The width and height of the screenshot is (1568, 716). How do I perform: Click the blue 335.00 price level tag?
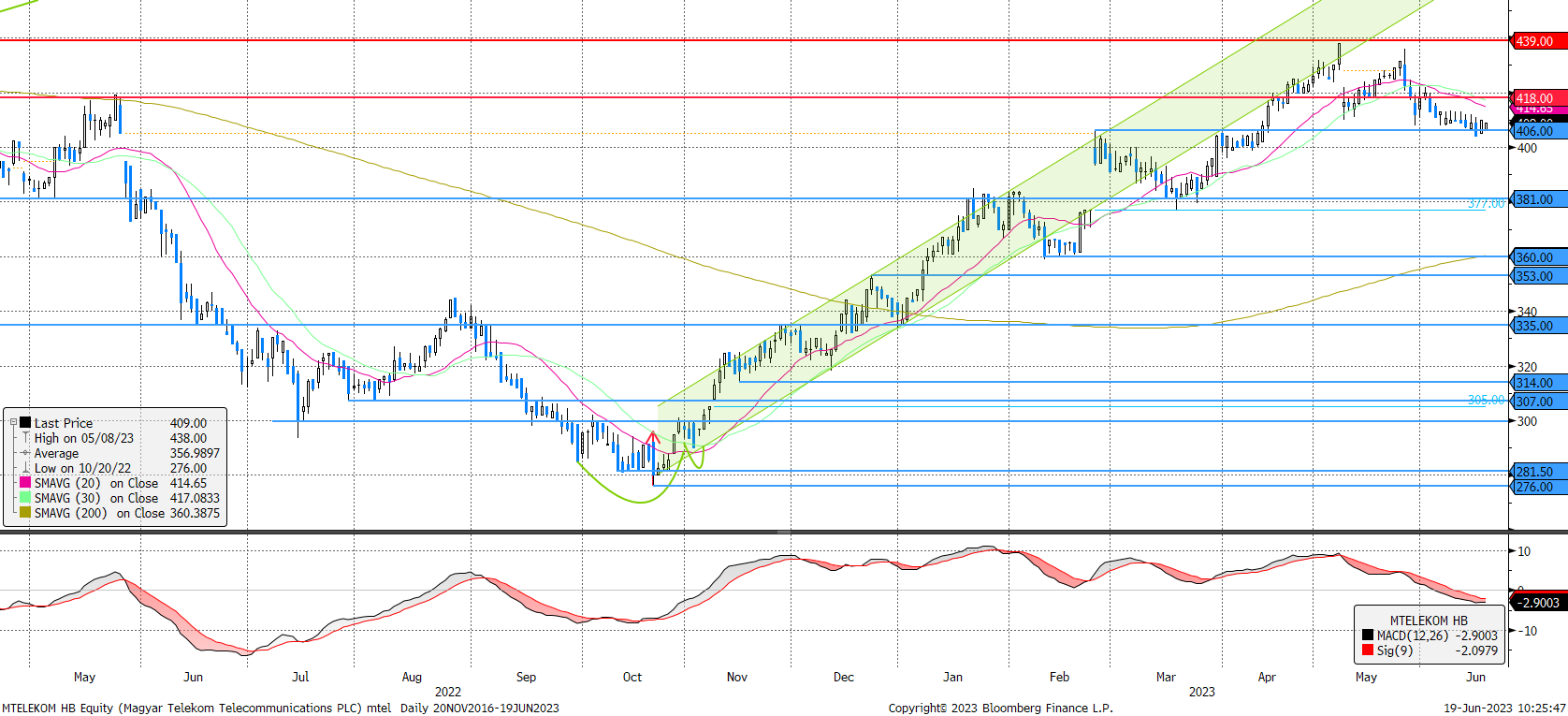pos(1539,326)
